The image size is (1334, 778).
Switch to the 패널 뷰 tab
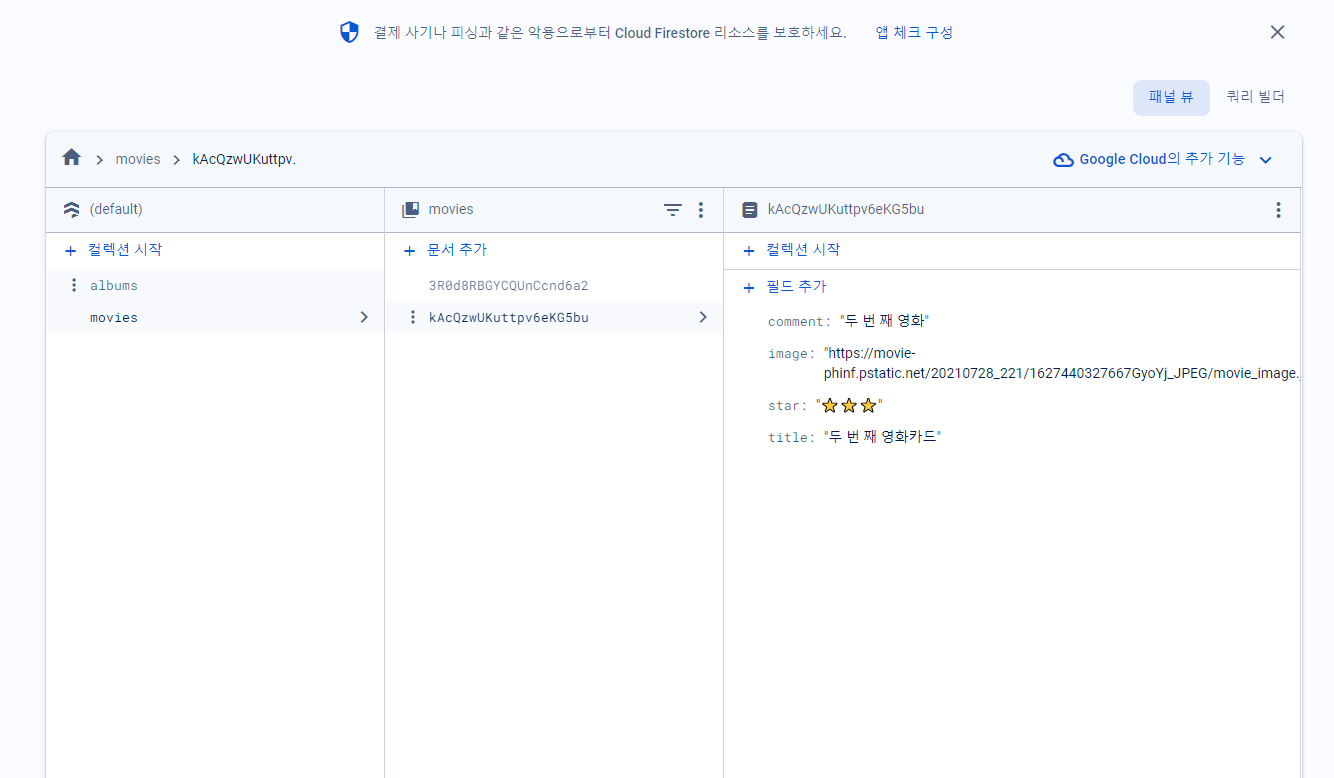point(1171,97)
